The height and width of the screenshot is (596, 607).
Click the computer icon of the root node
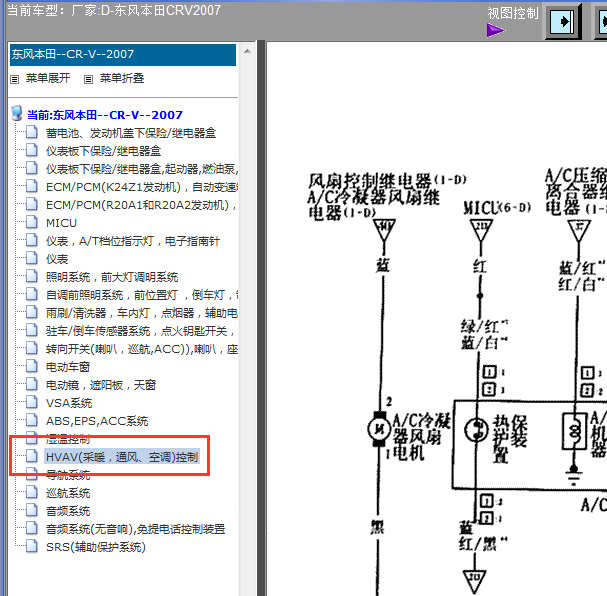(x=17, y=113)
